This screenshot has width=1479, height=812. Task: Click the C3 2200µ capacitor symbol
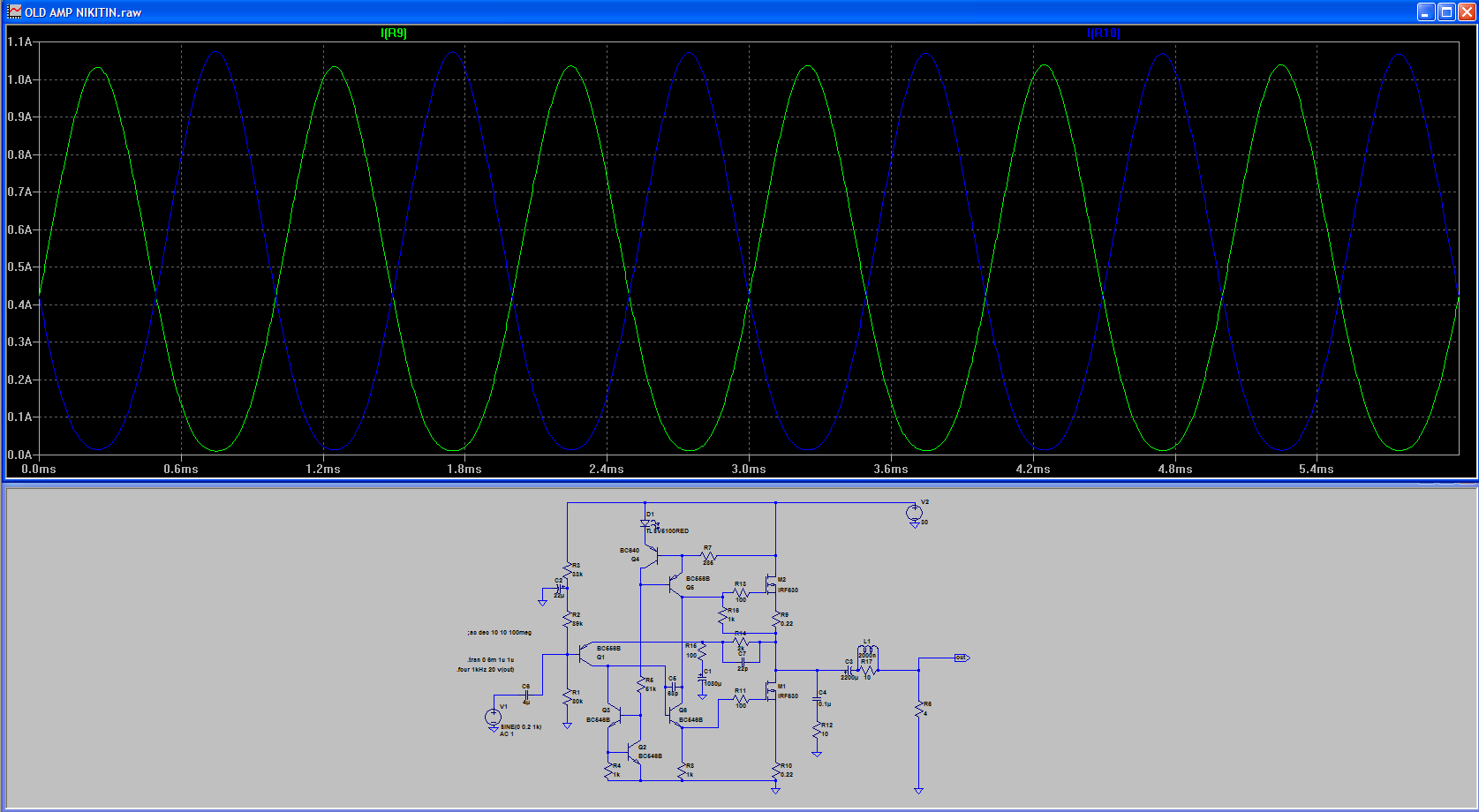pyautogui.click(x=849, y=670)
